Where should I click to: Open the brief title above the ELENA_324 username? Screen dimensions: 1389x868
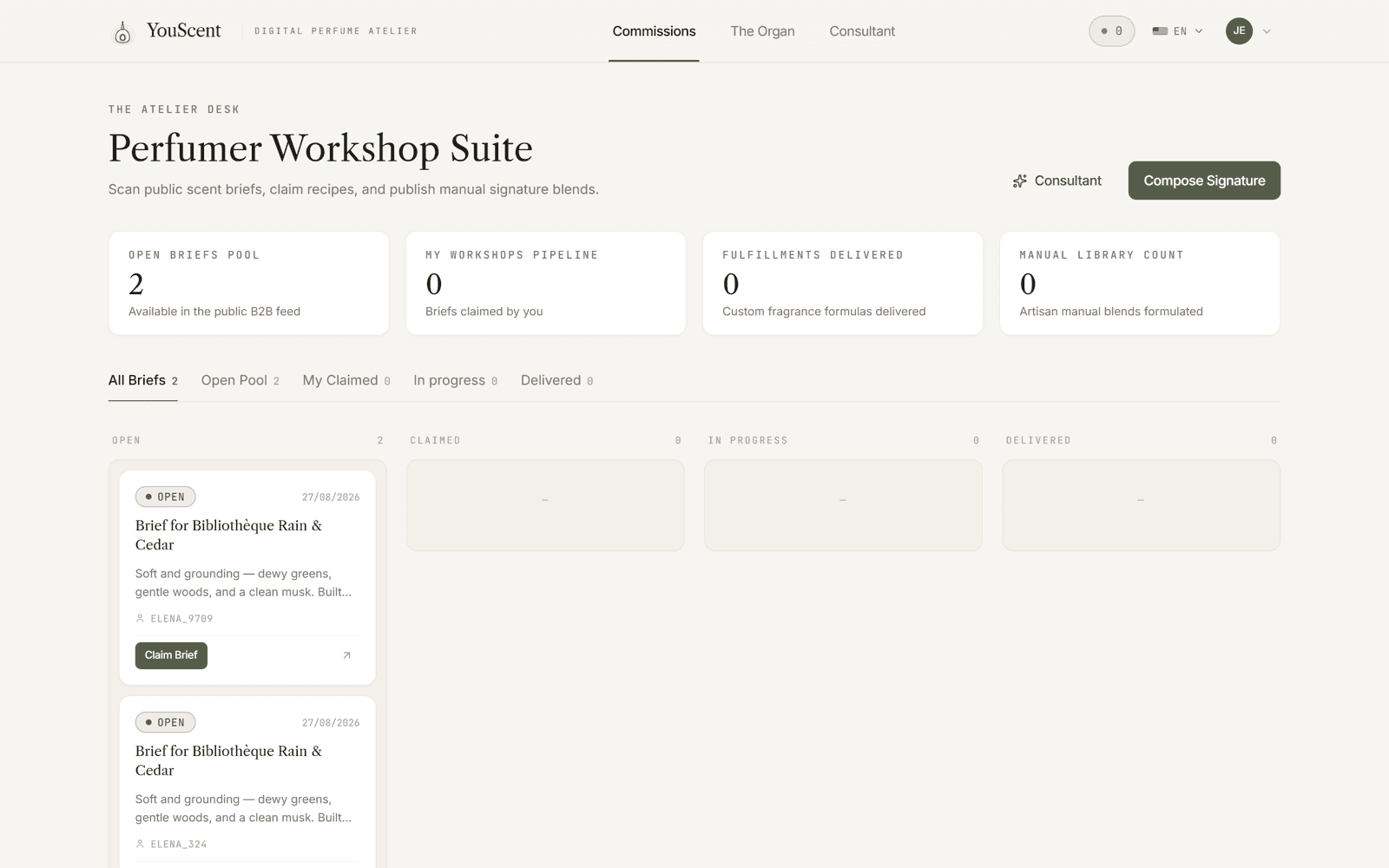[228, 760]
